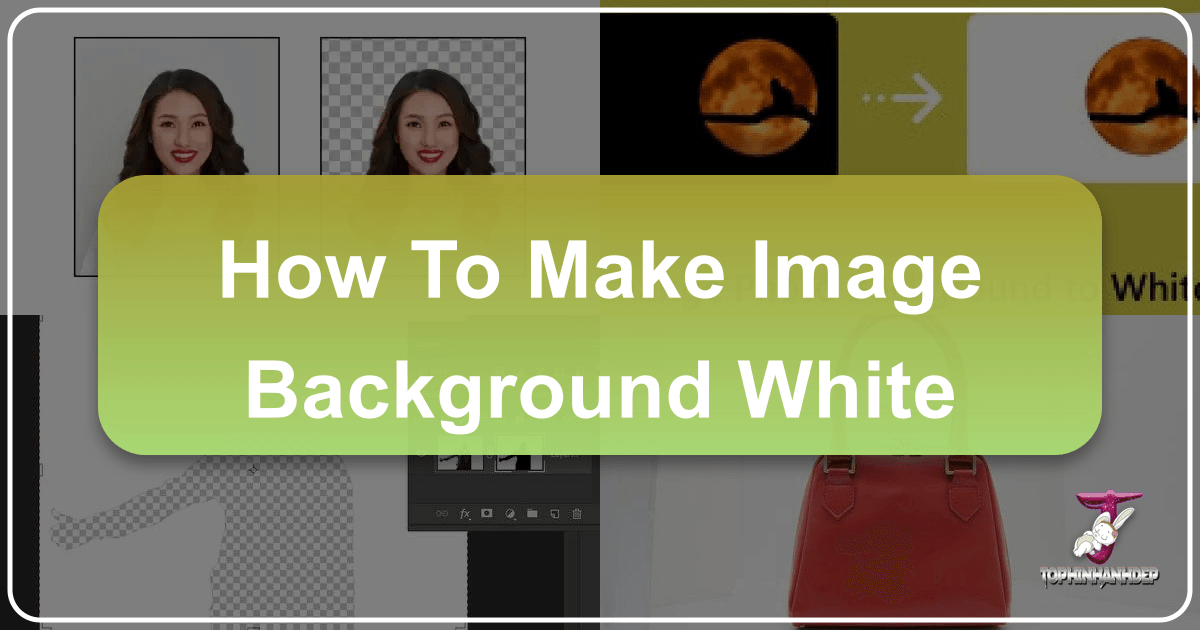Select the link layers chain icon

pos(440,513)
